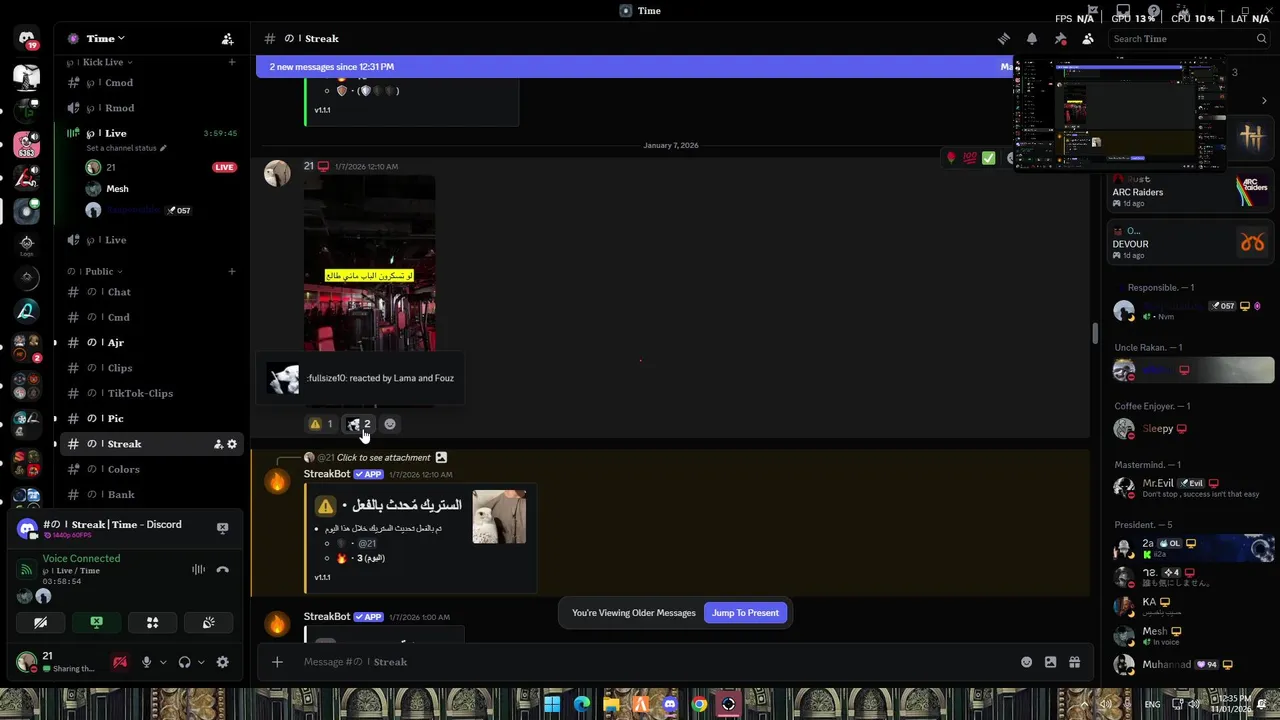Toggle red camera button beside username
The height and width of the screenshot is (720, 1280).
120,662
